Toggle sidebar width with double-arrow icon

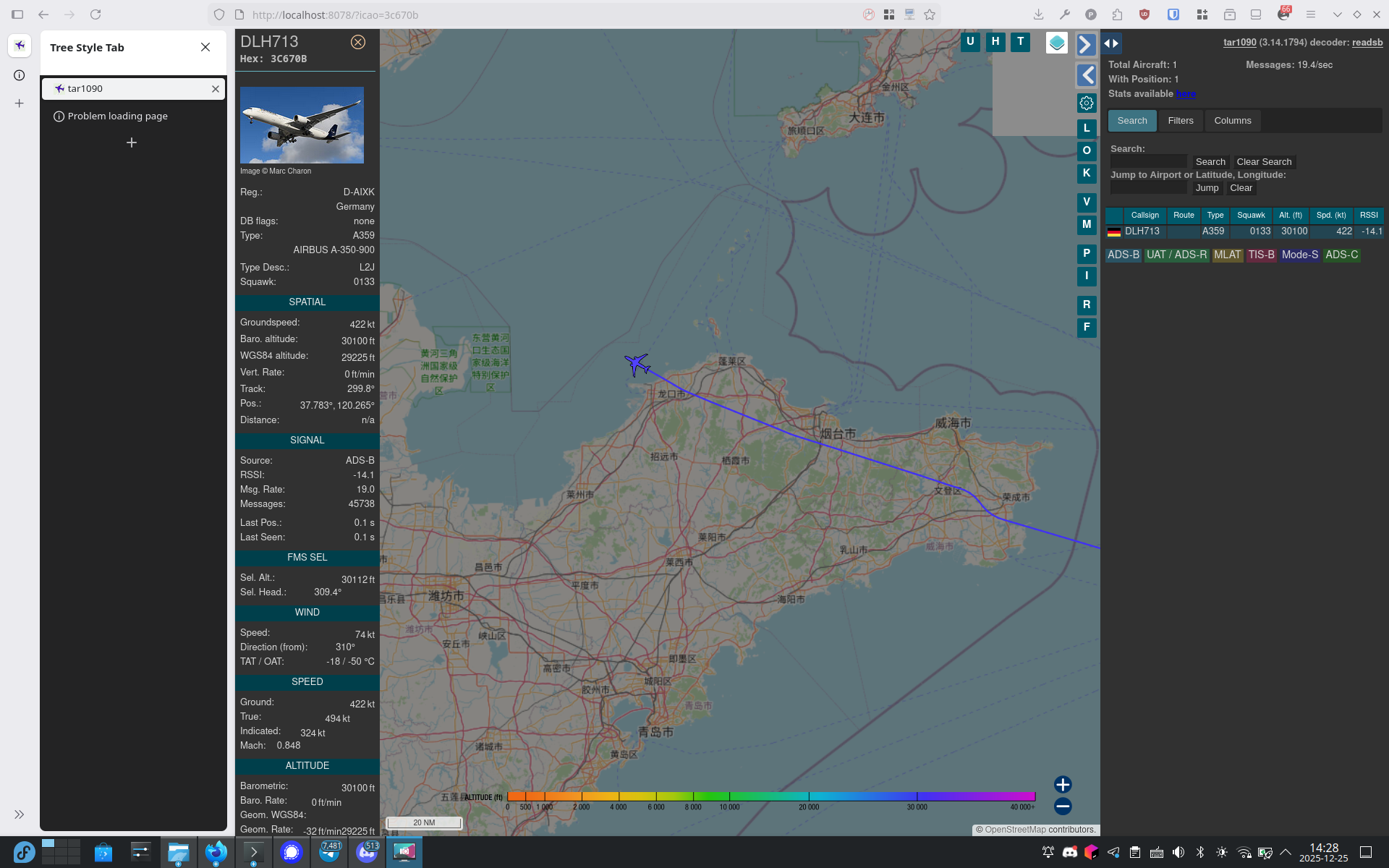1111,43
